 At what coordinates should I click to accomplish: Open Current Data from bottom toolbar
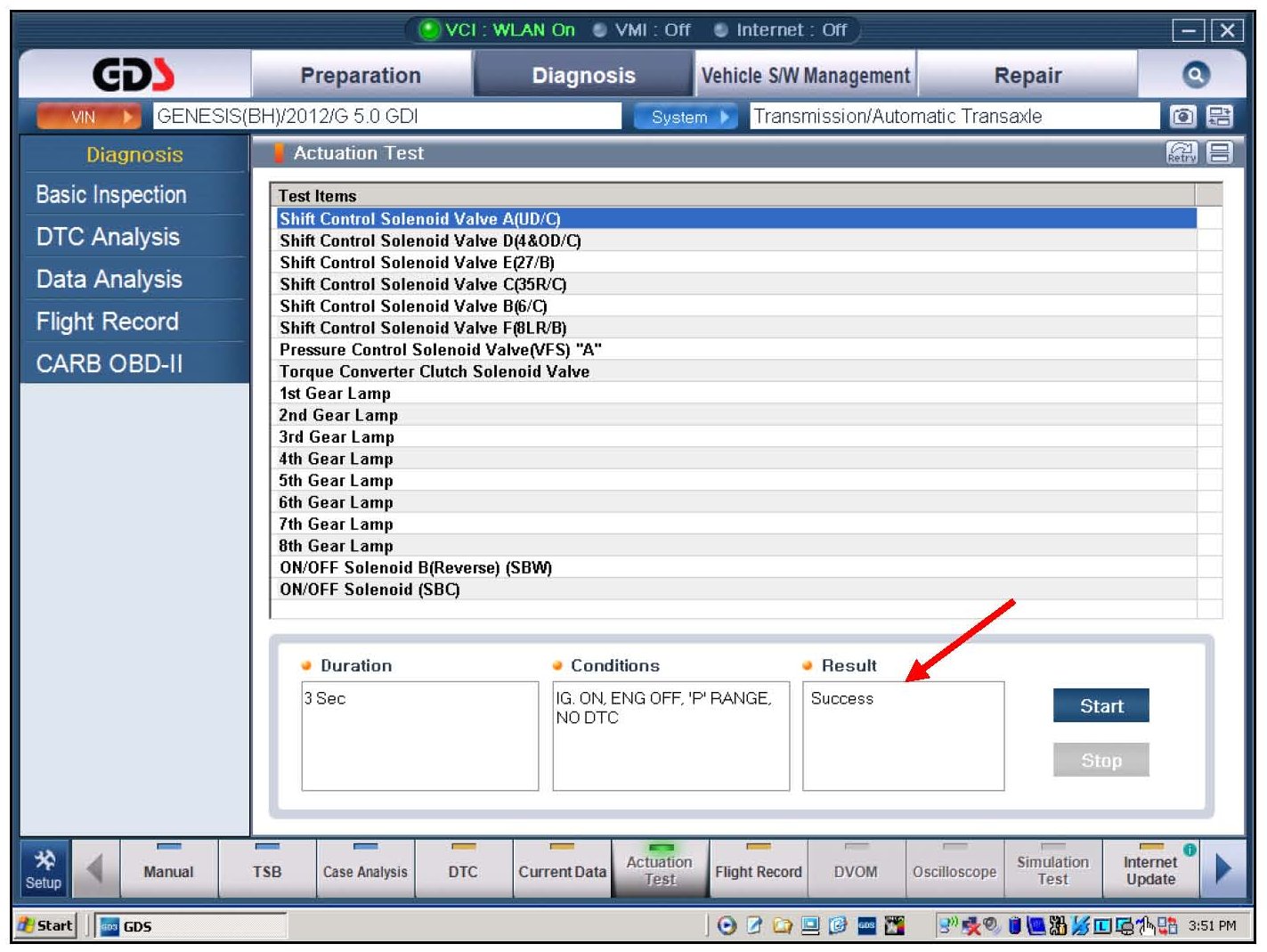point(562,870)
